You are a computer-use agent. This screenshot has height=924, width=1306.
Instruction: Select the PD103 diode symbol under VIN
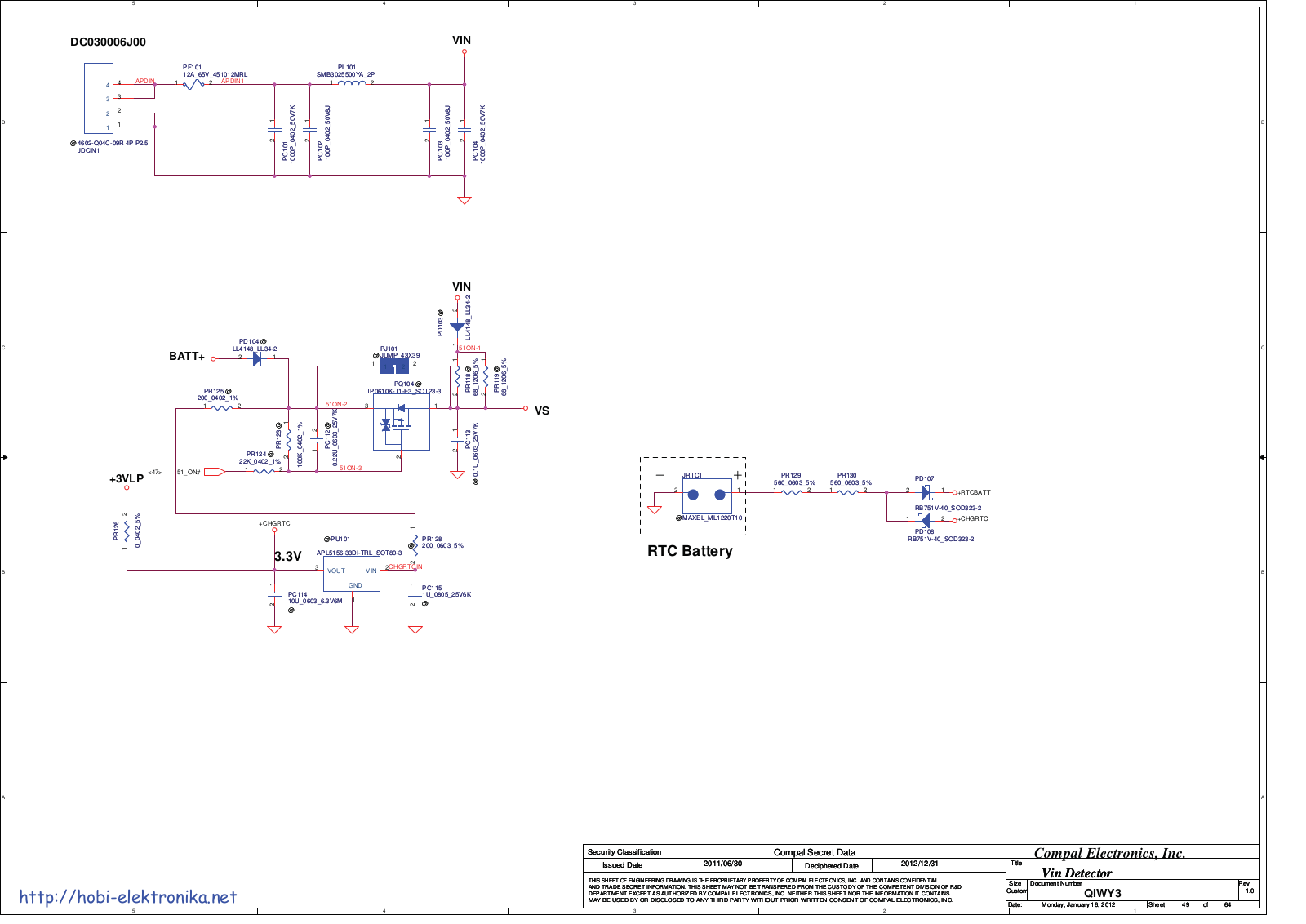pos(457,327)
